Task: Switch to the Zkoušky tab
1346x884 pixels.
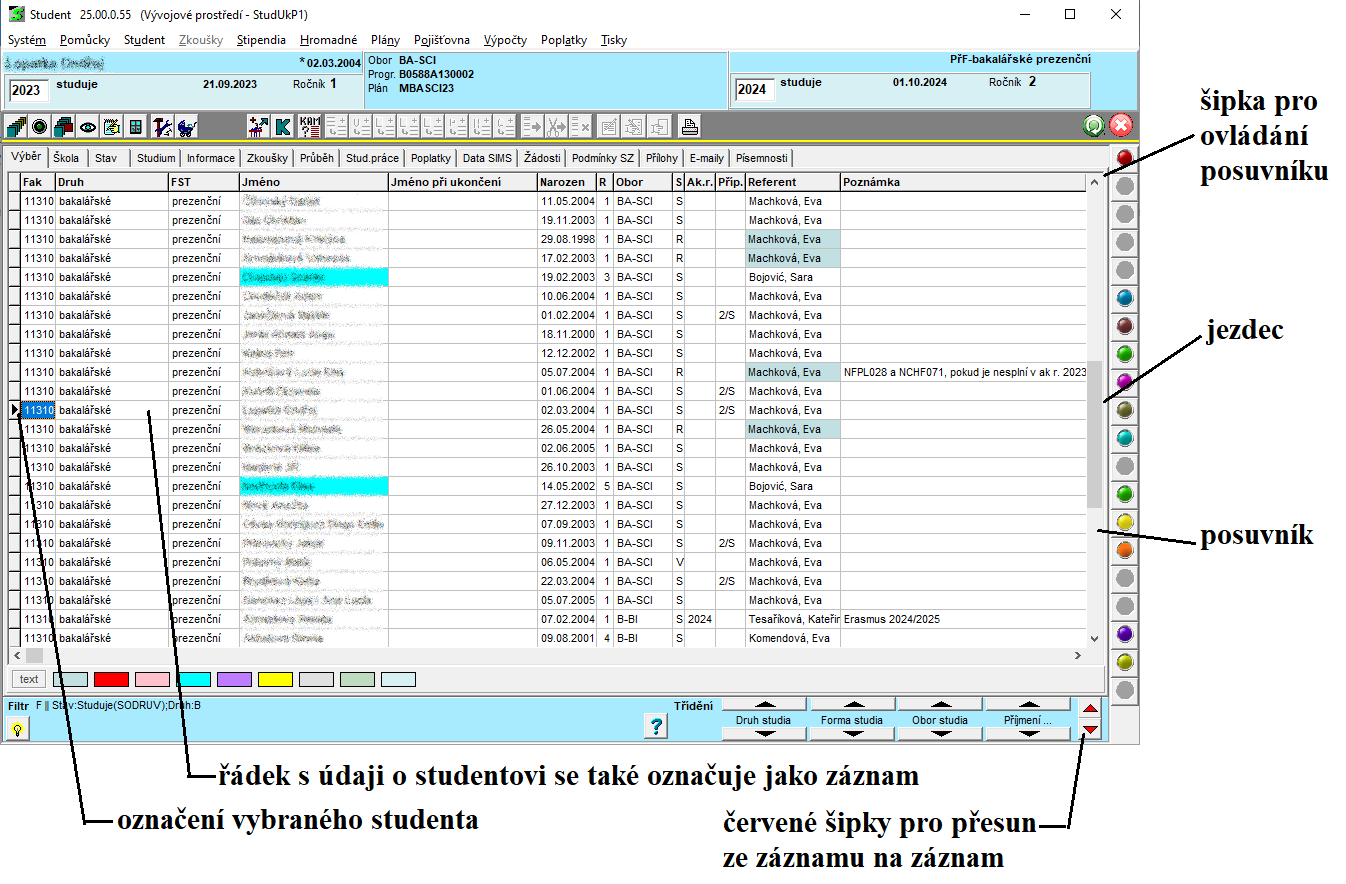Action: point(267,158)
